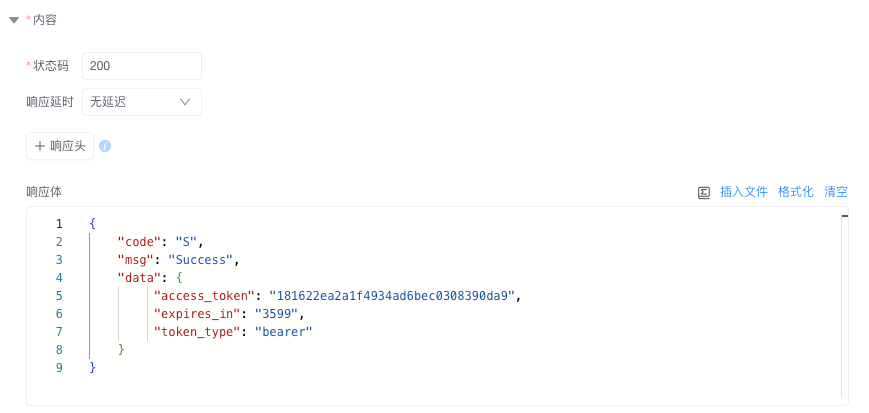Clear the response body with 清空

tap(836, 192)
